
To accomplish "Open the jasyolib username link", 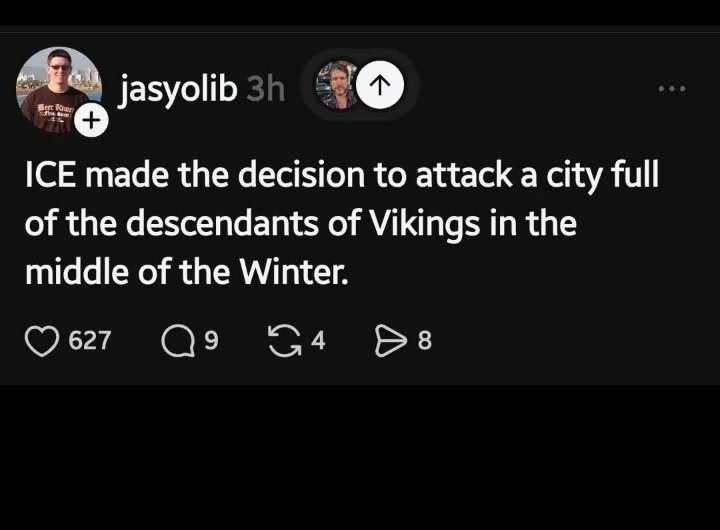I will coord(178,89).
